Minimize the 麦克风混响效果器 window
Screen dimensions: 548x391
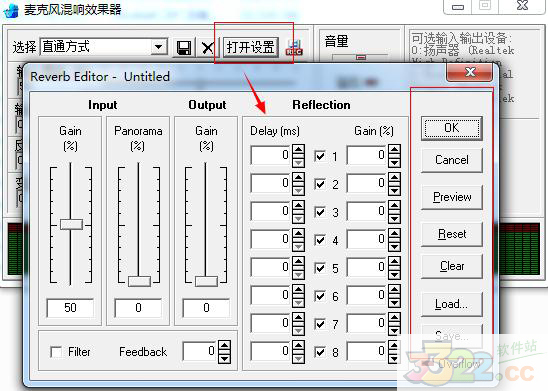458,7
